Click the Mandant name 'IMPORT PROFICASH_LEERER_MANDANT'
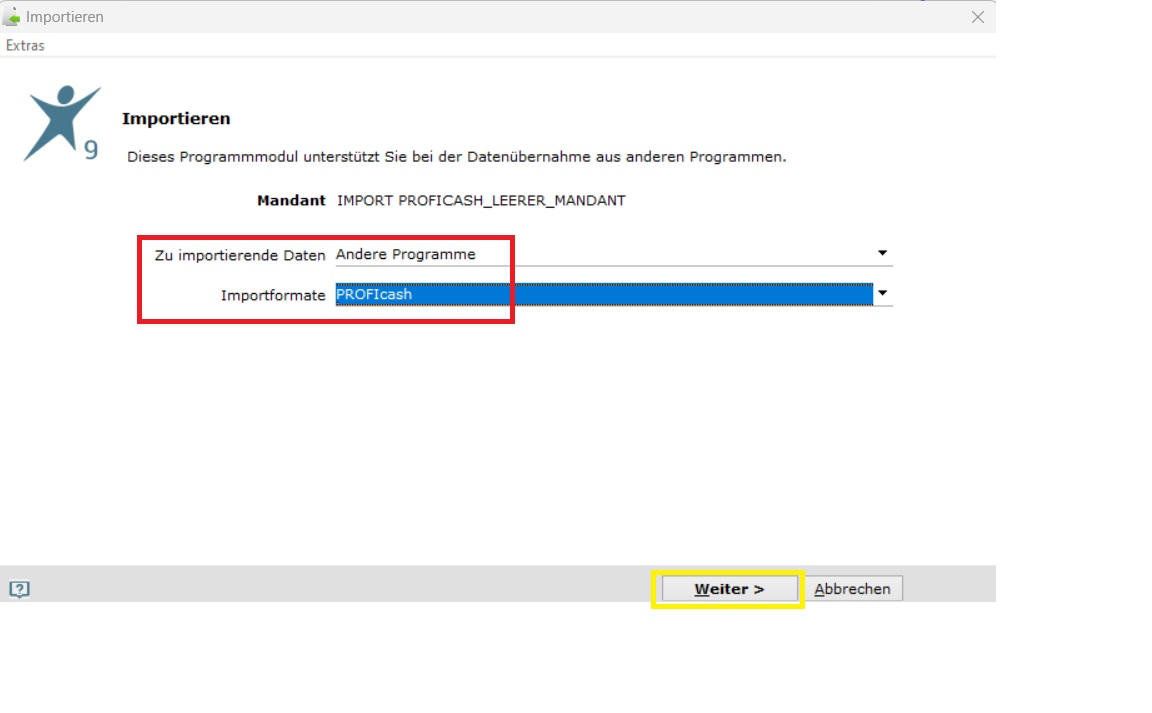Viewport: 1152px width, 713px height. pyautogui.click(x=481, y=201)
